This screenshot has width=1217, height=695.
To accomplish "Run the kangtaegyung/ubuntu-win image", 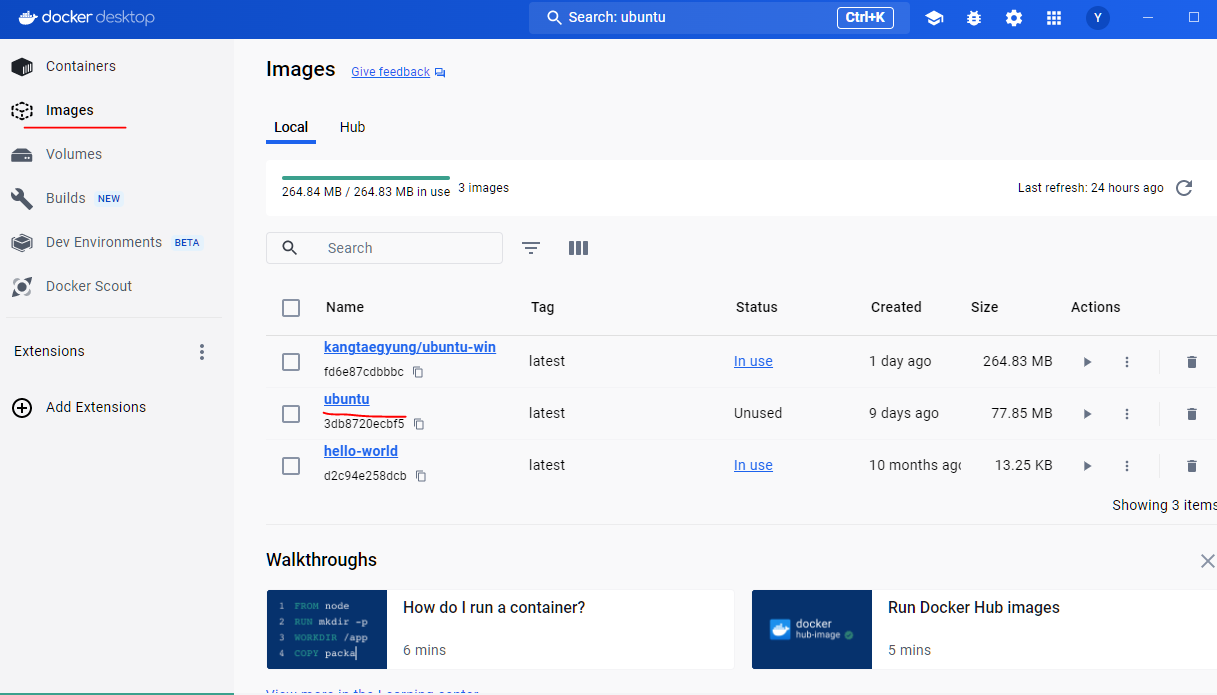I will 1087,362.
